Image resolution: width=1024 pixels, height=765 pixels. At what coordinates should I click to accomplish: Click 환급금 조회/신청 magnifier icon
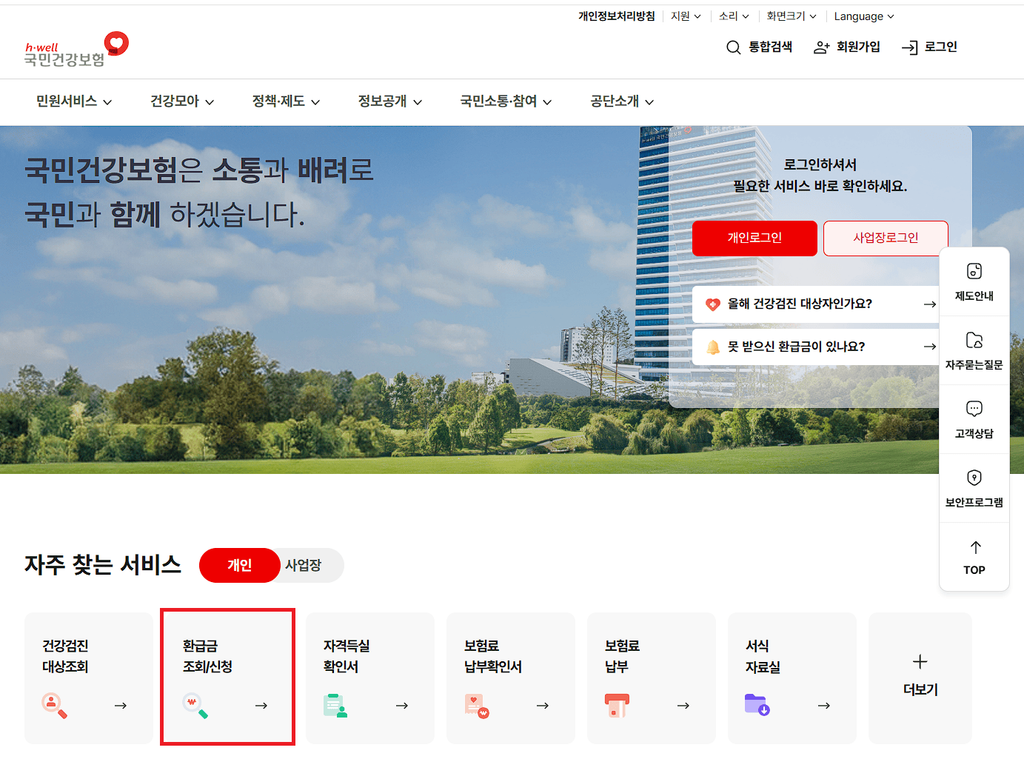click(195, 706)
